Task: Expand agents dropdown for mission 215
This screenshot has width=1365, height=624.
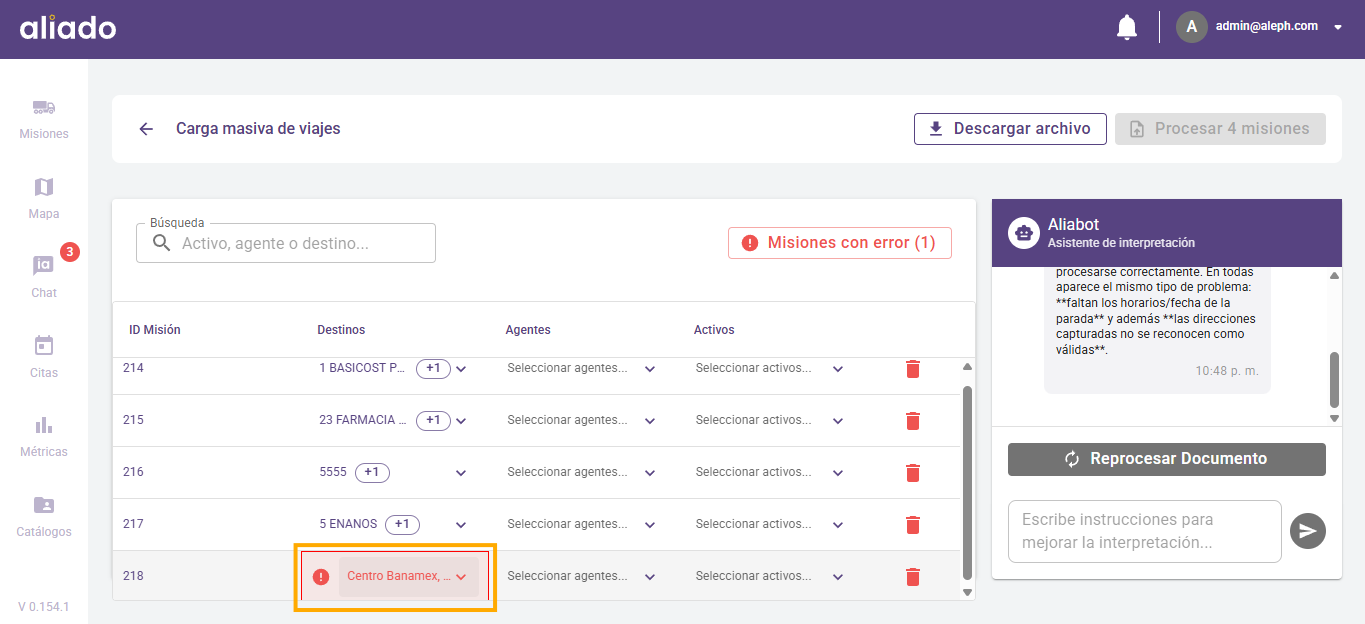Action: click(650, 421)
